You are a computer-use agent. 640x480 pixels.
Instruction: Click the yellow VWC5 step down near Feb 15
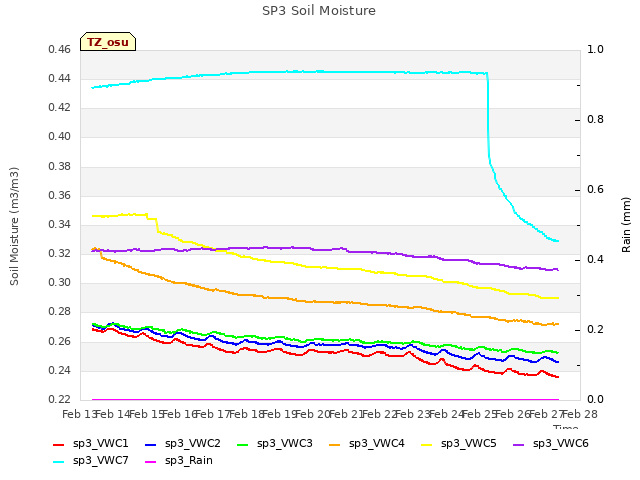click(x=157, y=225)
